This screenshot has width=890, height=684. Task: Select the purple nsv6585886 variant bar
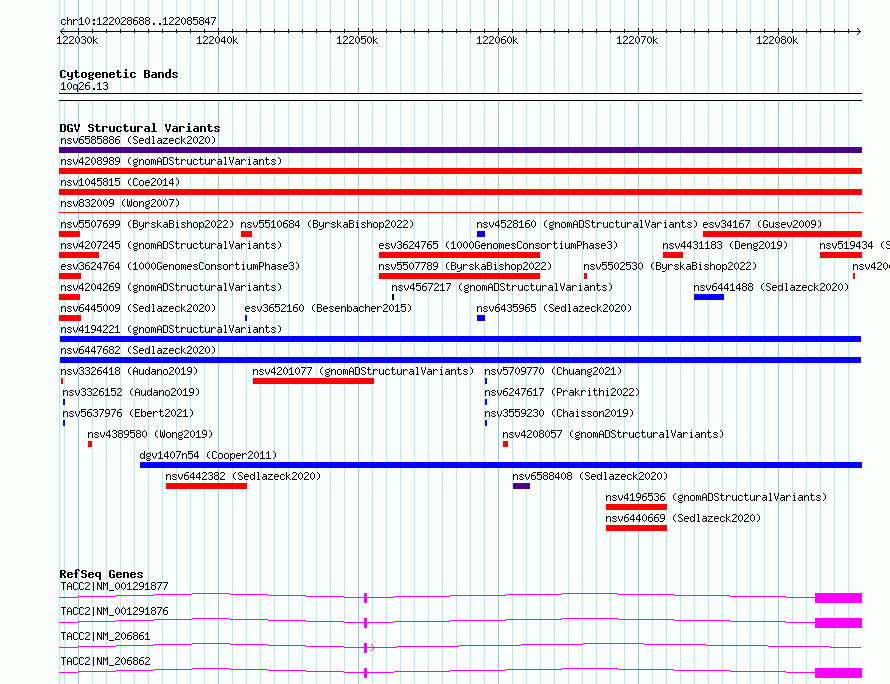click(x=460, y=150)
